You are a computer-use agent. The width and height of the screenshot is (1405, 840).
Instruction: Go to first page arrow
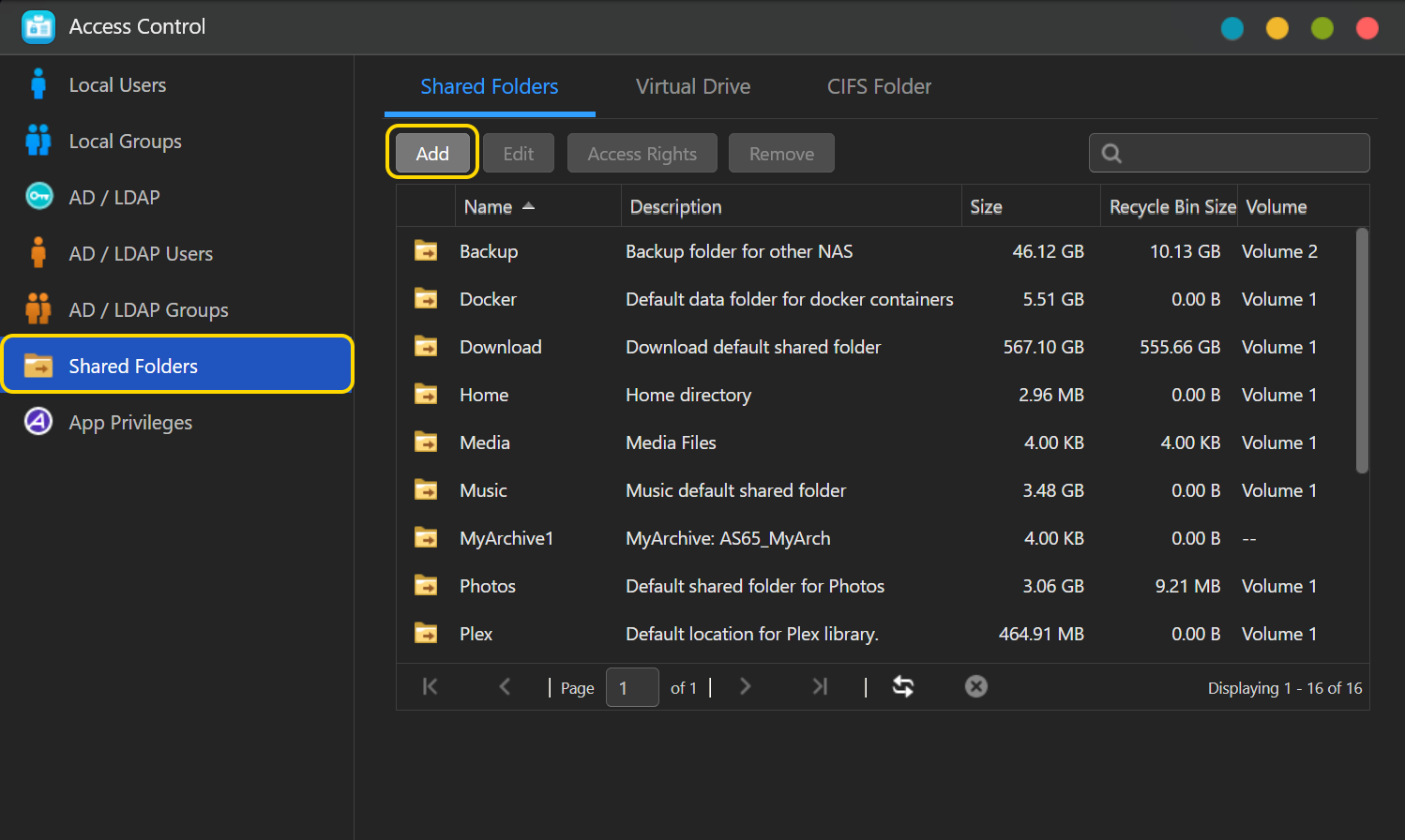pyautogui.click(x=431, y=686)
